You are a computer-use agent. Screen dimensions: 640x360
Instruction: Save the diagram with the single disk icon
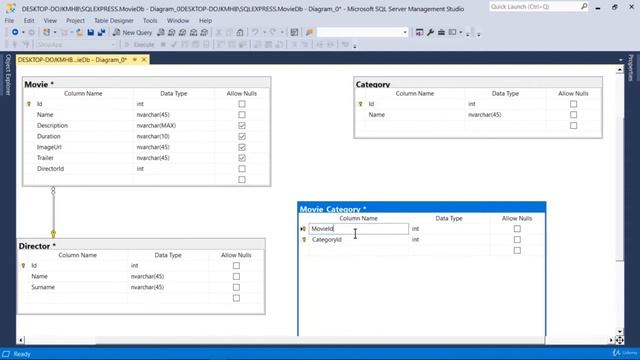coord(91,32)
